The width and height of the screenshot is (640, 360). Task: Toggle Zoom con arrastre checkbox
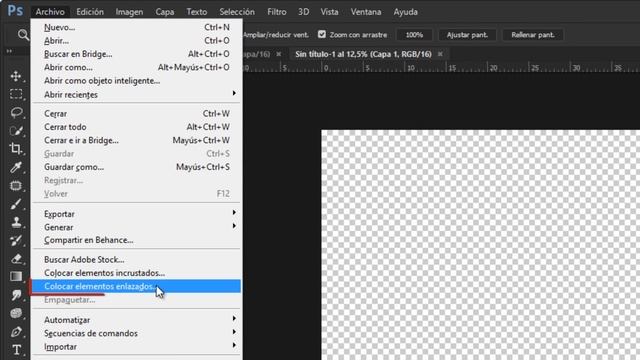pyautogui.click(x=322, y=34)
